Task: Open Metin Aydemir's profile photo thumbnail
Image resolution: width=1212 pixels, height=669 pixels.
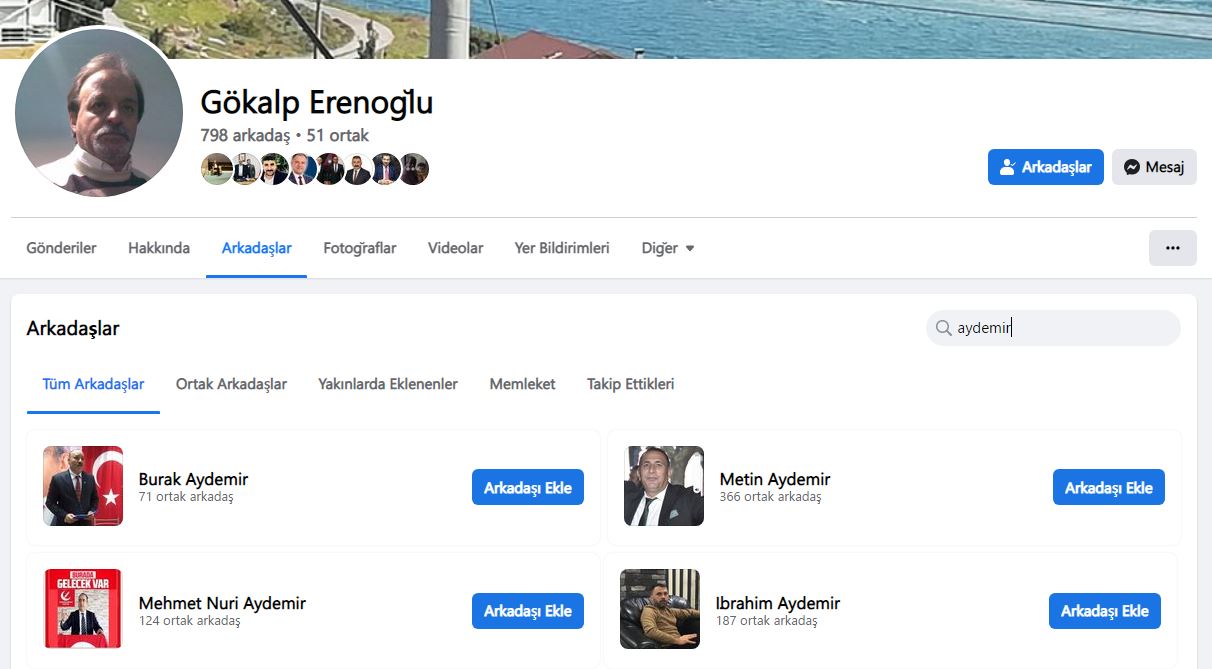Action: click(664, 486)
